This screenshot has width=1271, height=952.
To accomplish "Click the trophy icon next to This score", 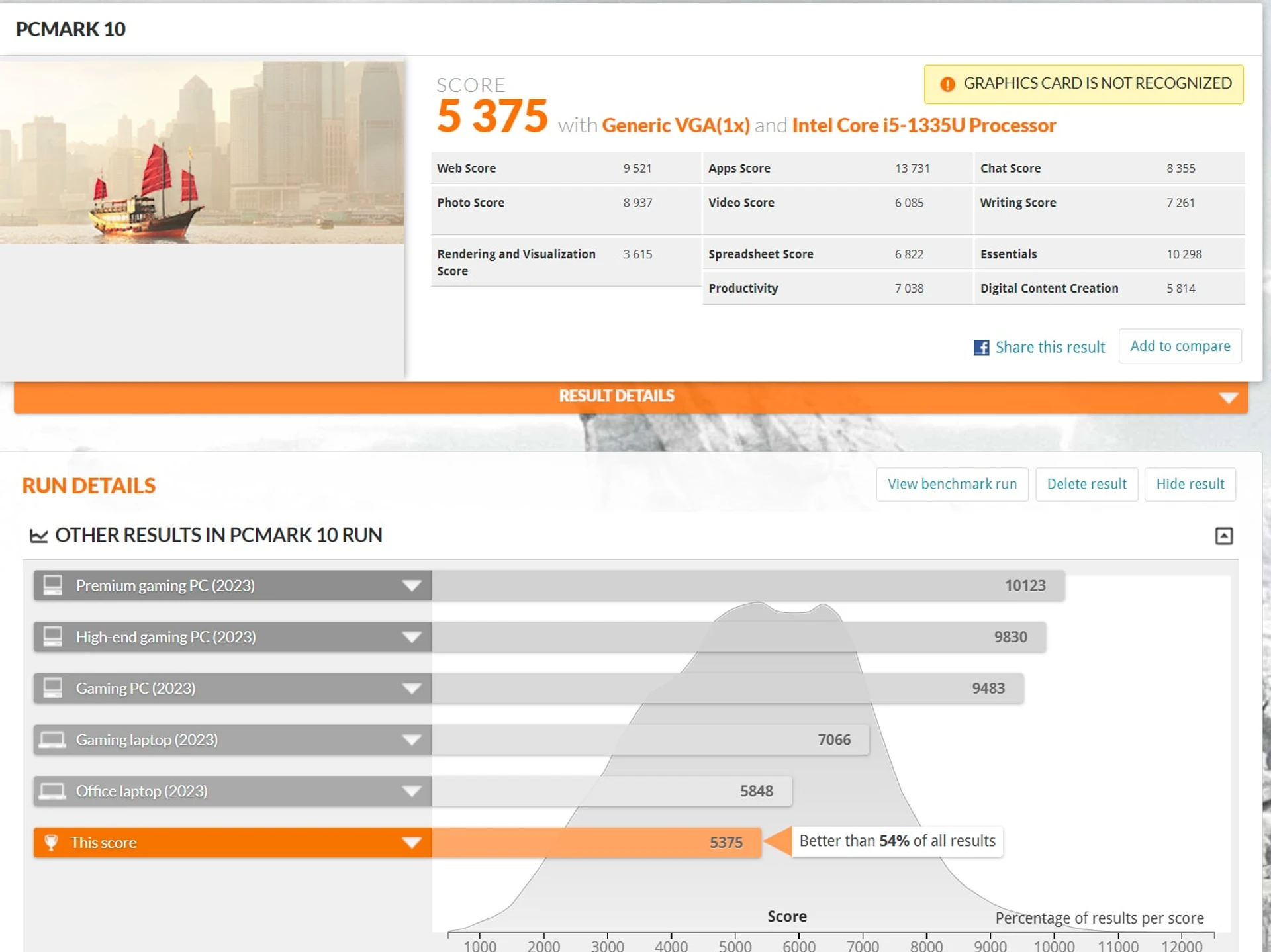I will [x=51, y=842].
